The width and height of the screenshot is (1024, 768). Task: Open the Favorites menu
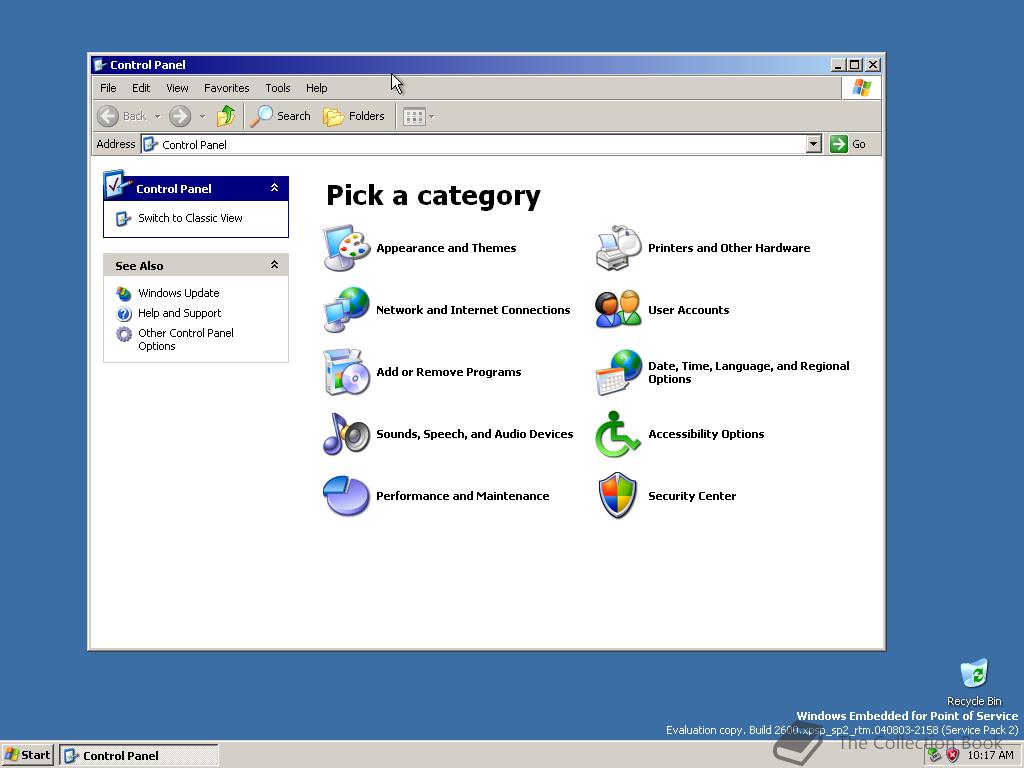(x=227, y=88)
